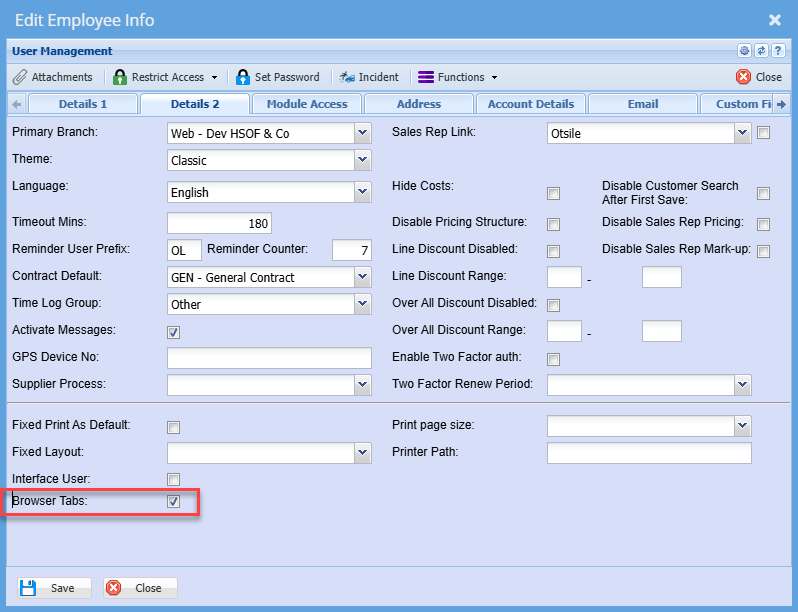Expand the Sales Rep Link dropdown
Viewport: 798px width, 612px height.
coord(742,132)
